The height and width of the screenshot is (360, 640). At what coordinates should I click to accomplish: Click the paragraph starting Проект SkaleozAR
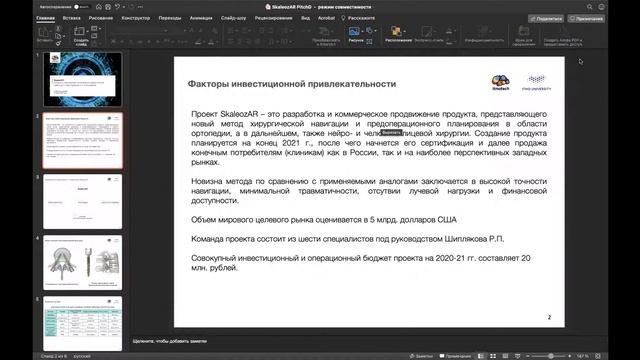tap(369, 138)
